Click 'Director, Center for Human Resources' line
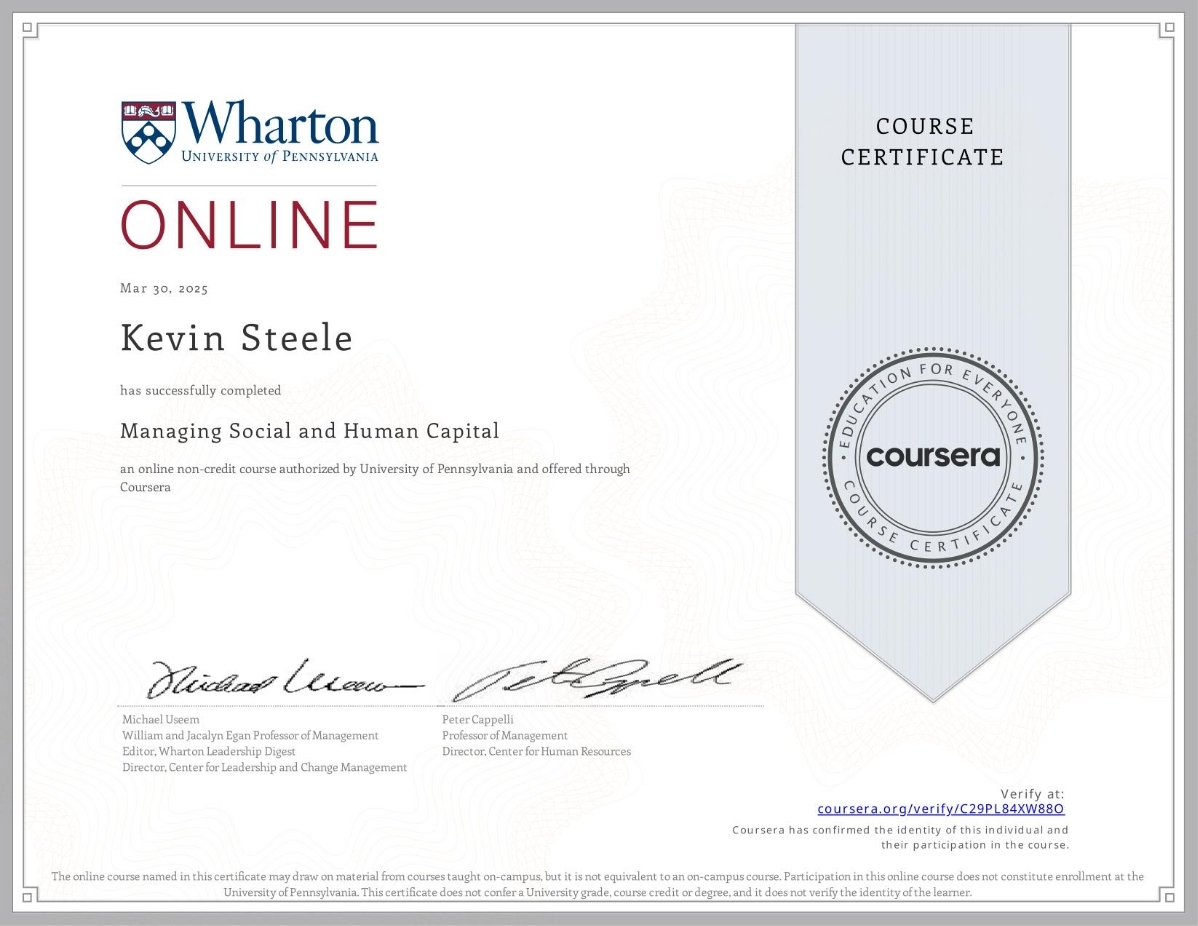The height and width of the screenshot is (926, 1198). pyautogui.click(x=536, y=752)
